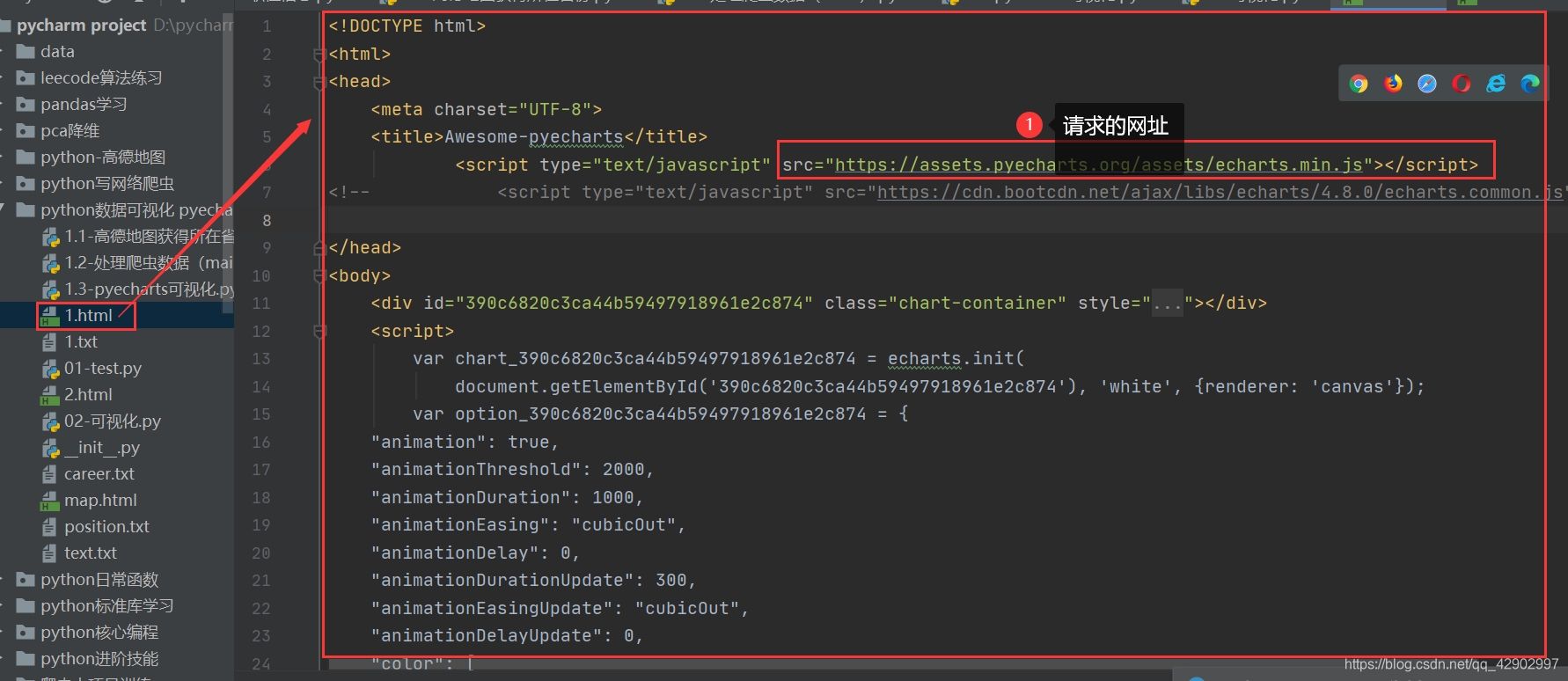Follow the assets.pyecharts.org echarts.min.js link
The width and height of the screenshot is (1568, 681).
(x=1099, y=165)
